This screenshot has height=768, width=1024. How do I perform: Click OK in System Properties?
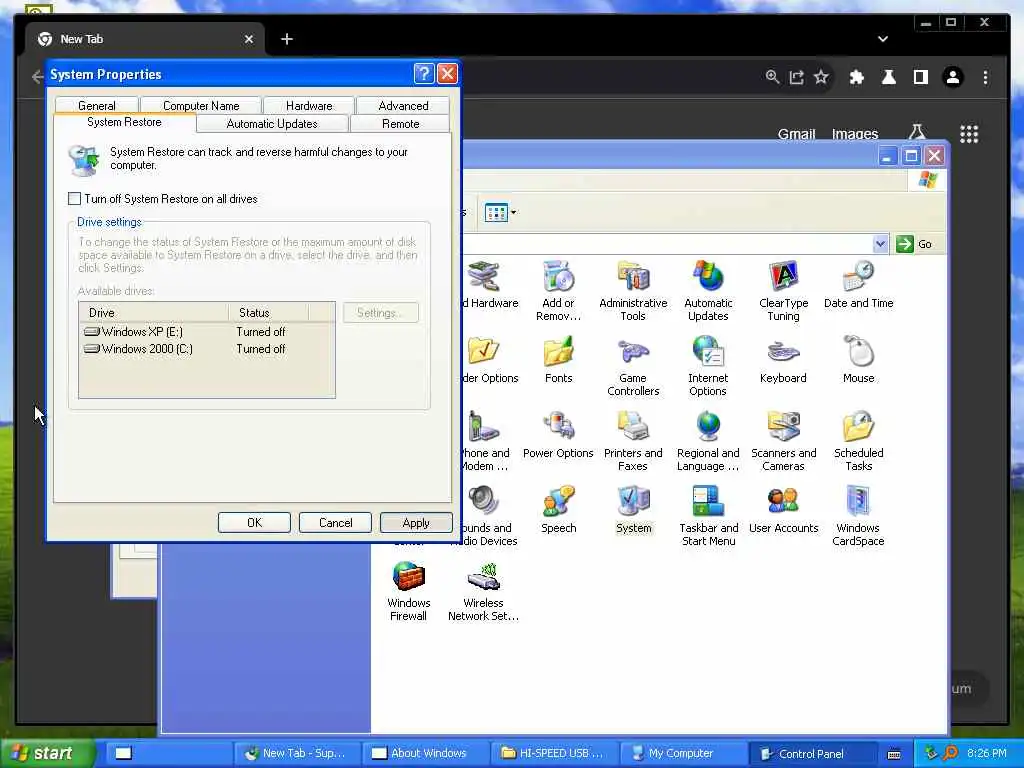coord(254,522)
